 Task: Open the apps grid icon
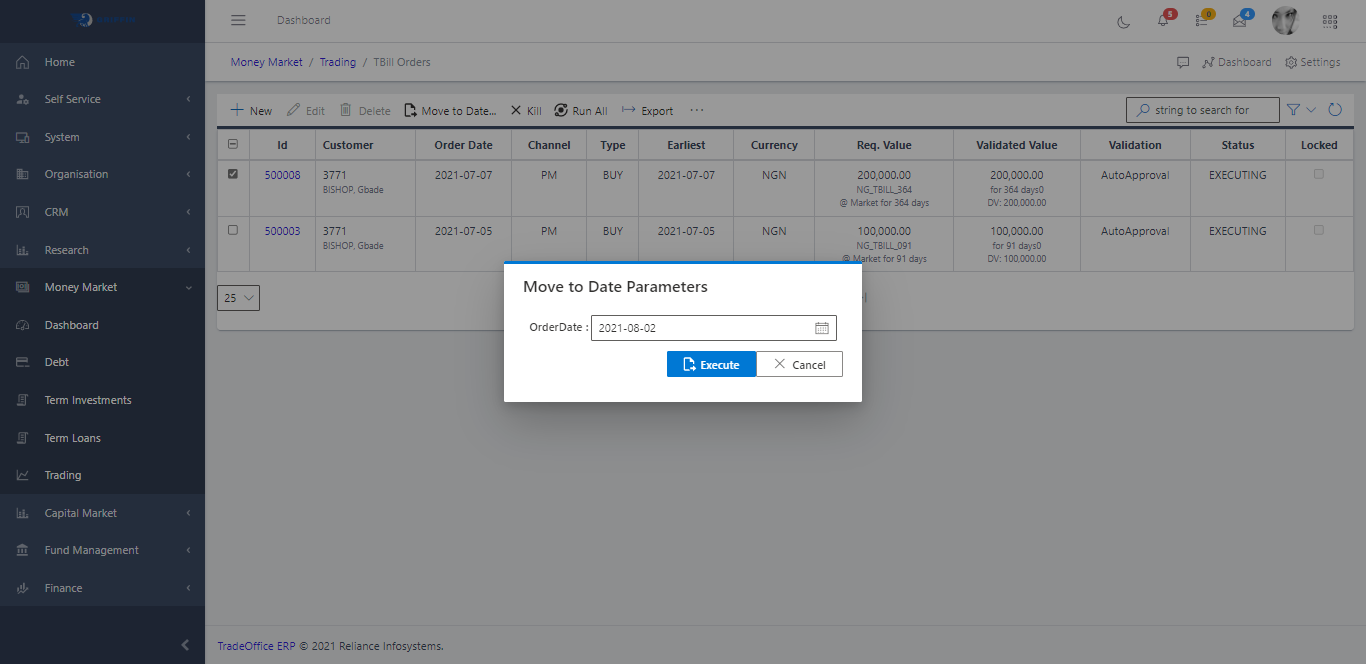tap(1330, 21)
